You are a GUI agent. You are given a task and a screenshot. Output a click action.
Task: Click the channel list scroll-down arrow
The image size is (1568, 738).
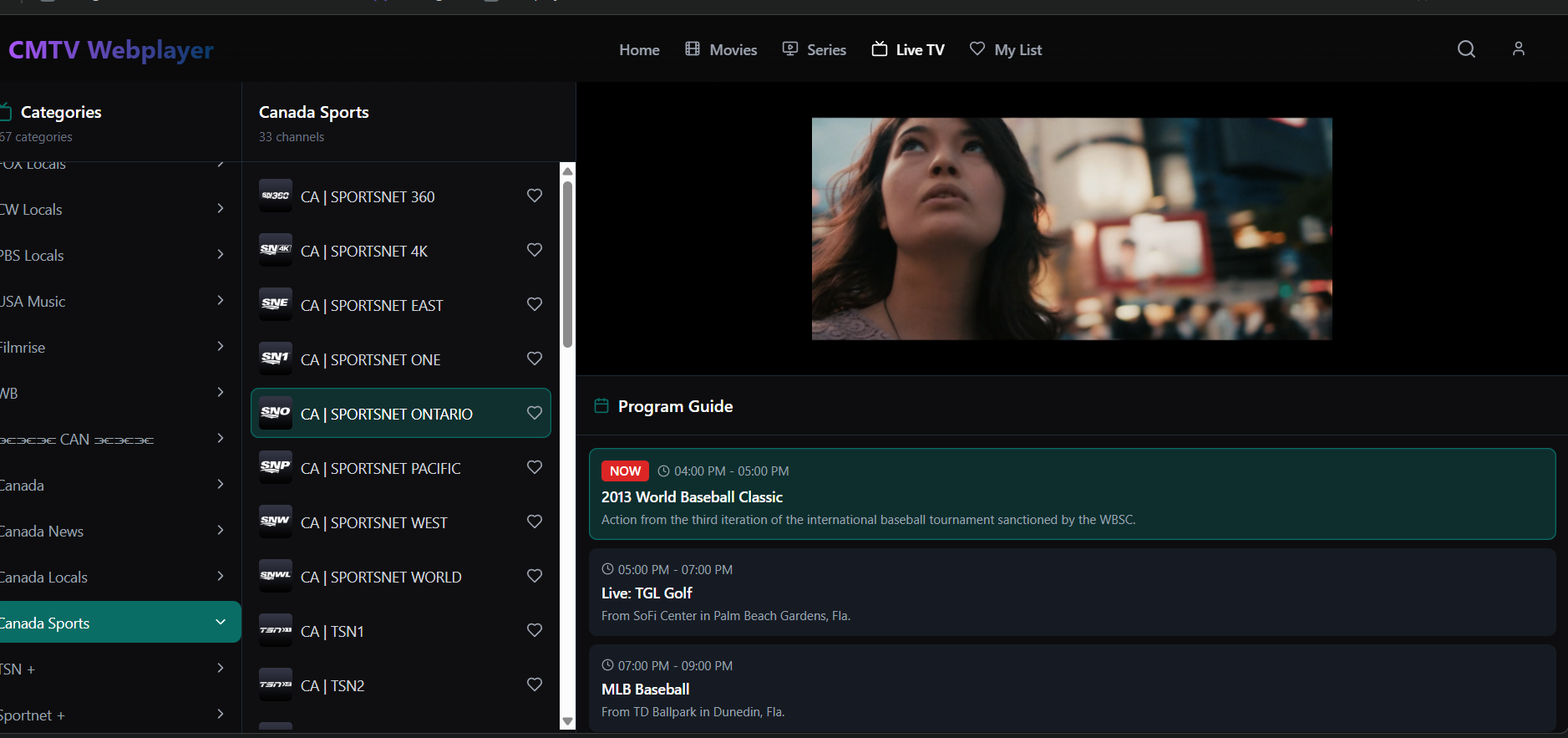coord(568,721)
